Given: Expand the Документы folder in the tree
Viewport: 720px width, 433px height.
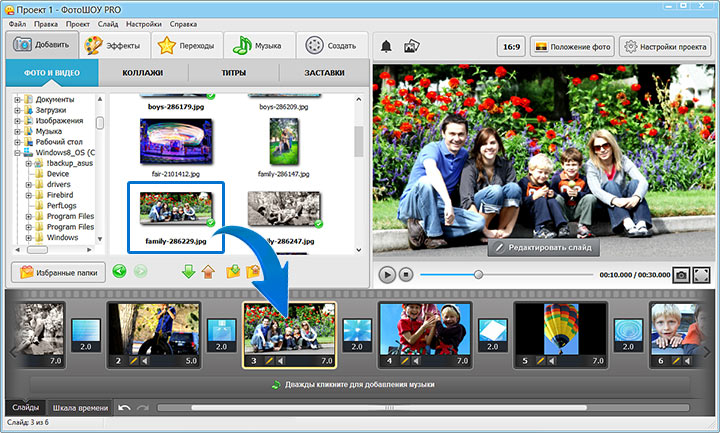Looking at the screenshot, I should pos(18,99).
